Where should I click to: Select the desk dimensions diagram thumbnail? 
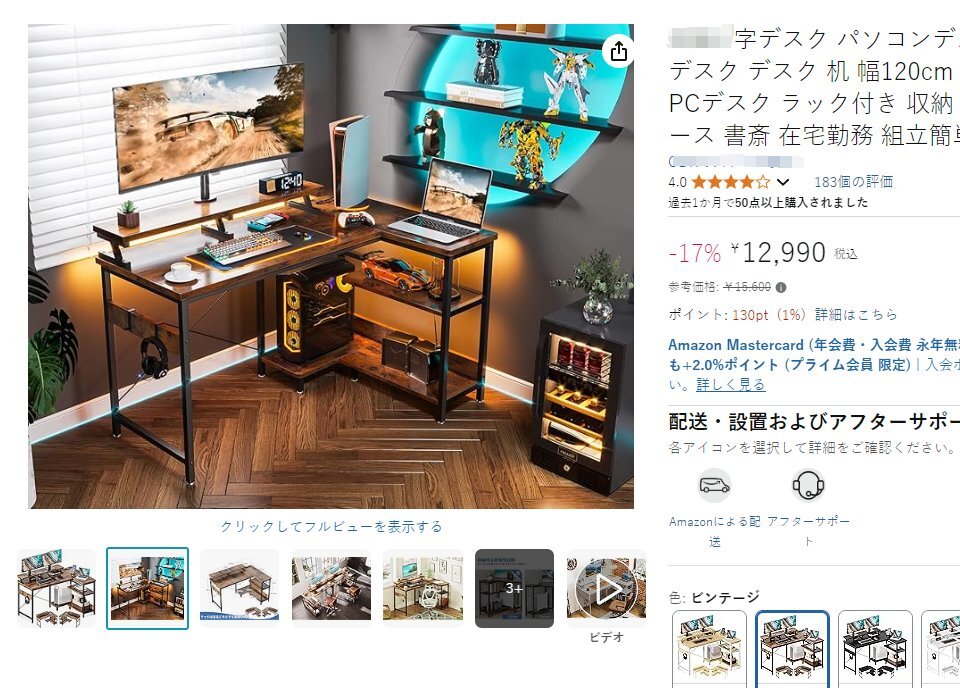[x=239, y=588]
